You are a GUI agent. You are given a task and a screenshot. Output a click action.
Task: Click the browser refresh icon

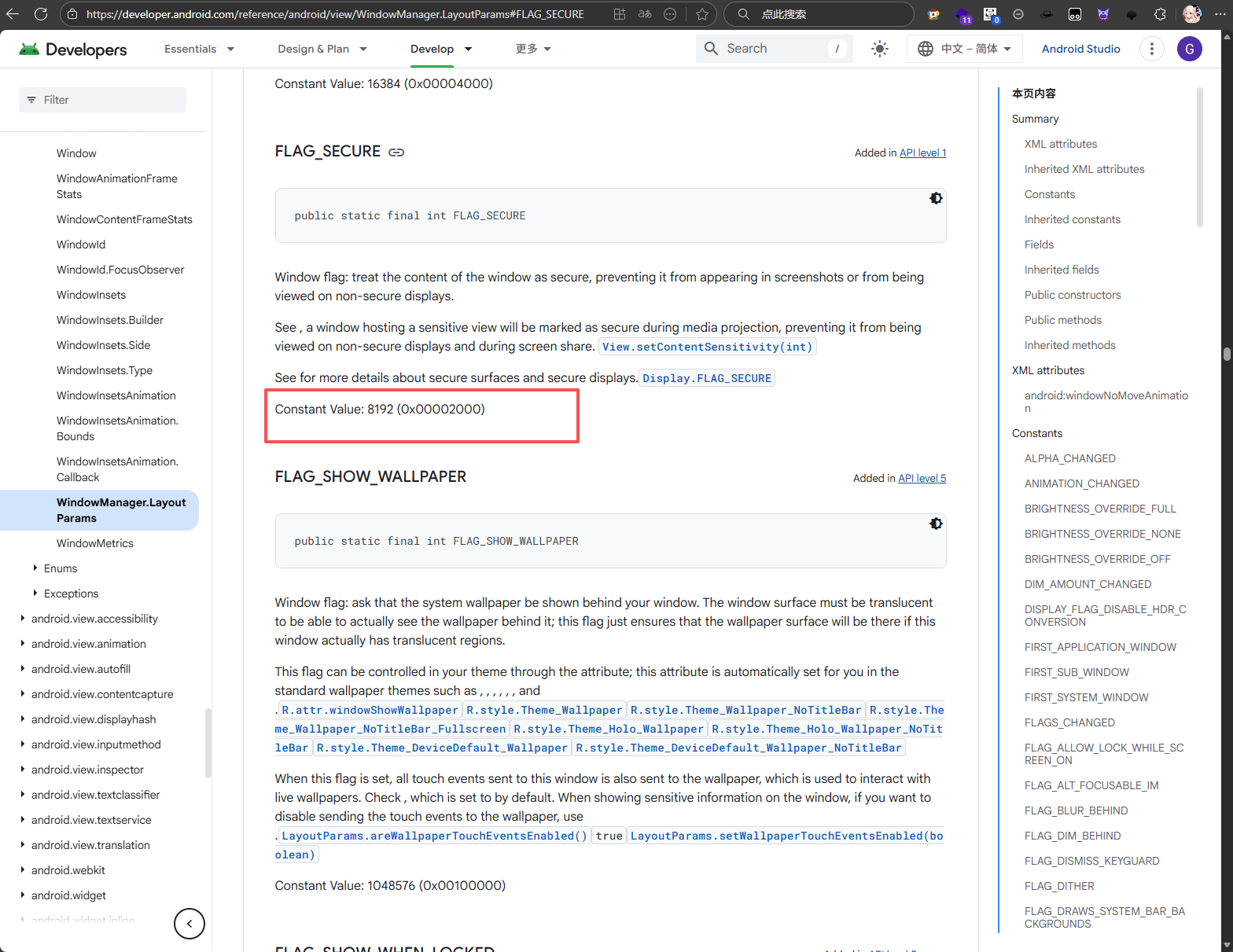pyautogui.click(x=41, y=14)
